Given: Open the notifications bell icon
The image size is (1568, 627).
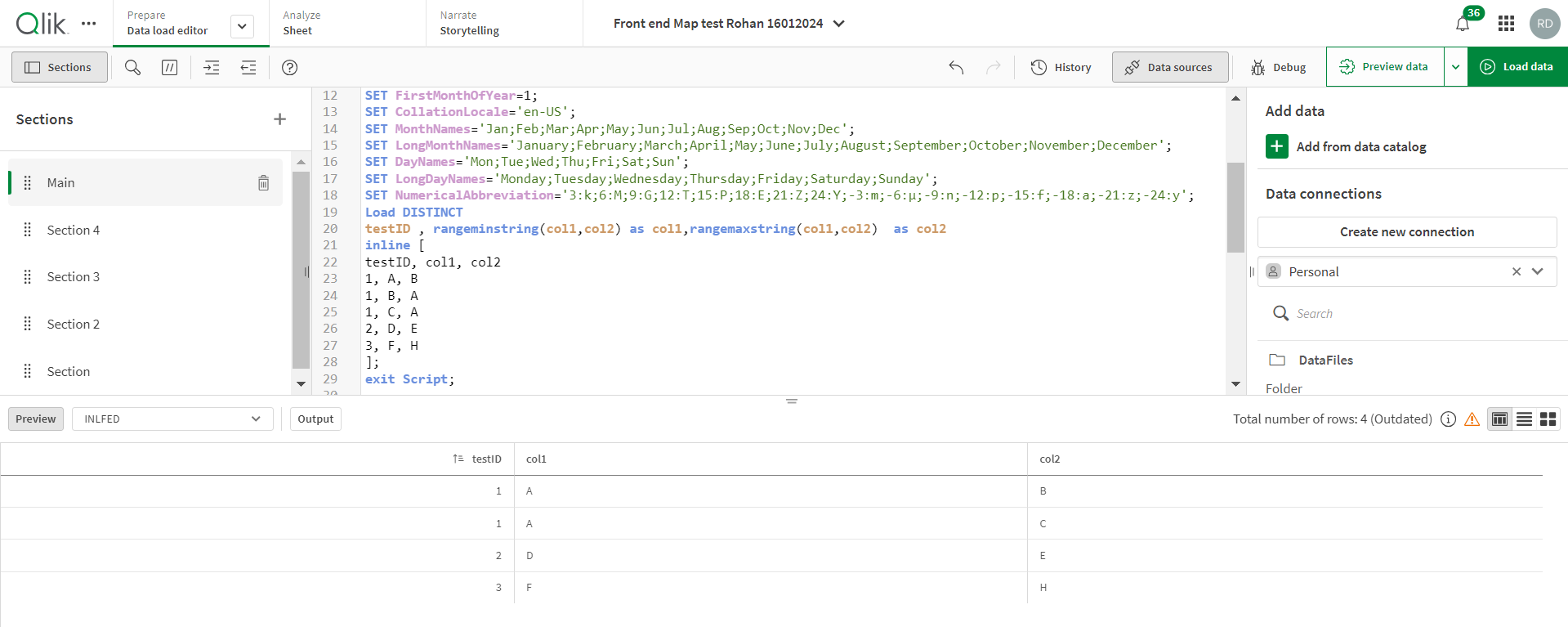Looking at the screenshot, I should coord(1463,24).
